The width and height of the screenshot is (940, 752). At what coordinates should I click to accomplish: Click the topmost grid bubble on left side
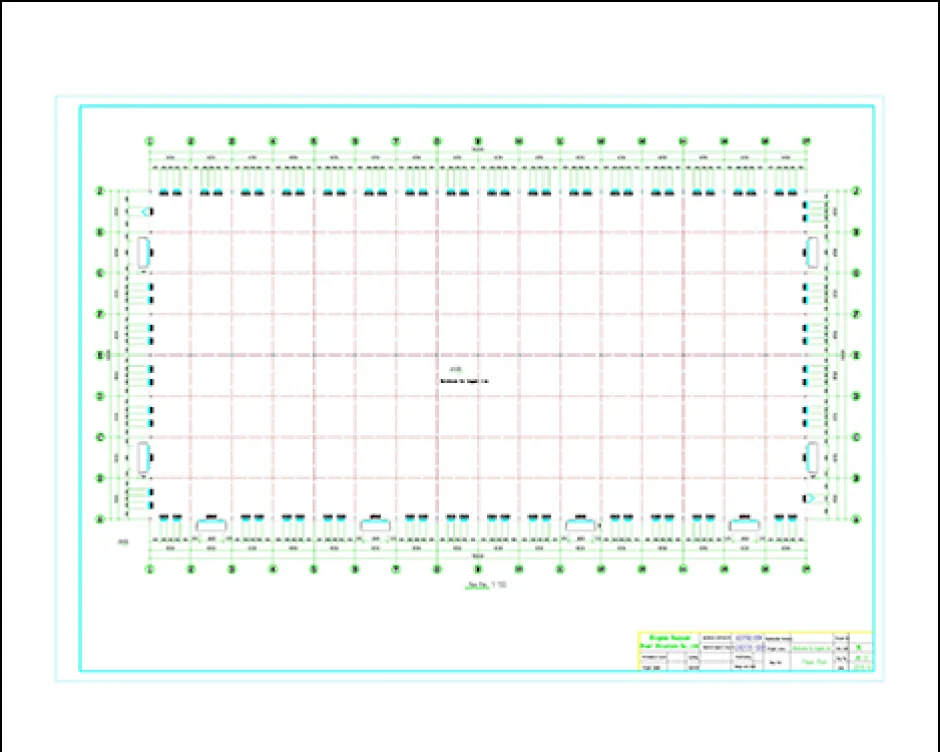(99, 191)
